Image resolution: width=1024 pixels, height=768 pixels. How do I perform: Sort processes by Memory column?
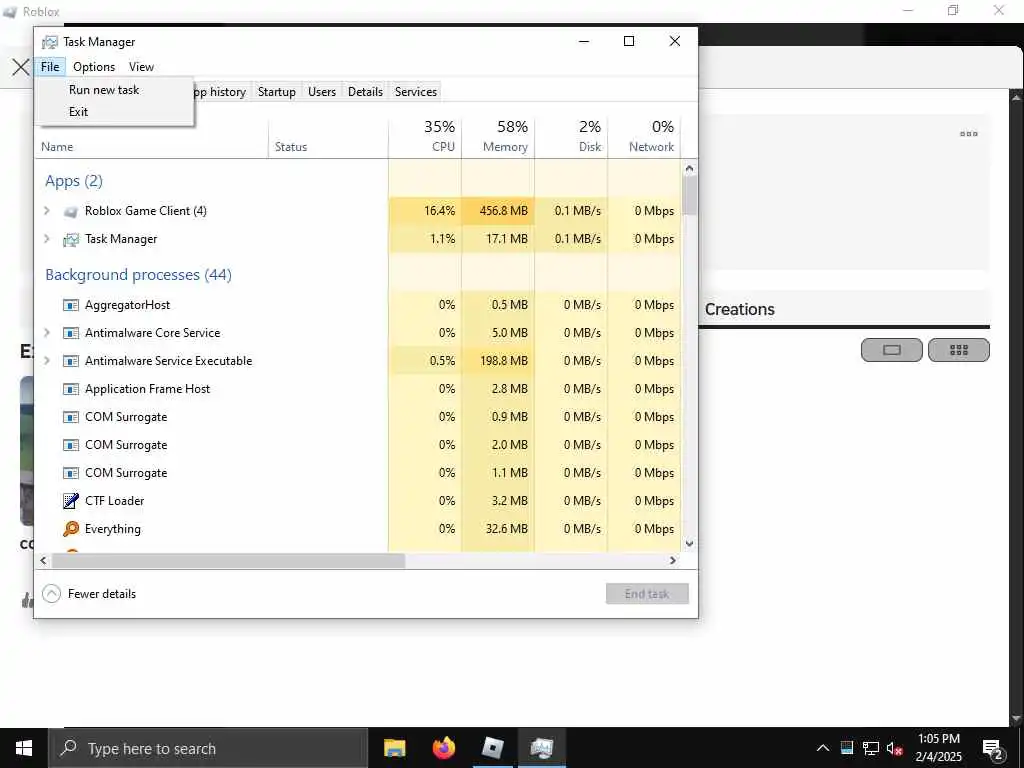click(x=498, y=136)
